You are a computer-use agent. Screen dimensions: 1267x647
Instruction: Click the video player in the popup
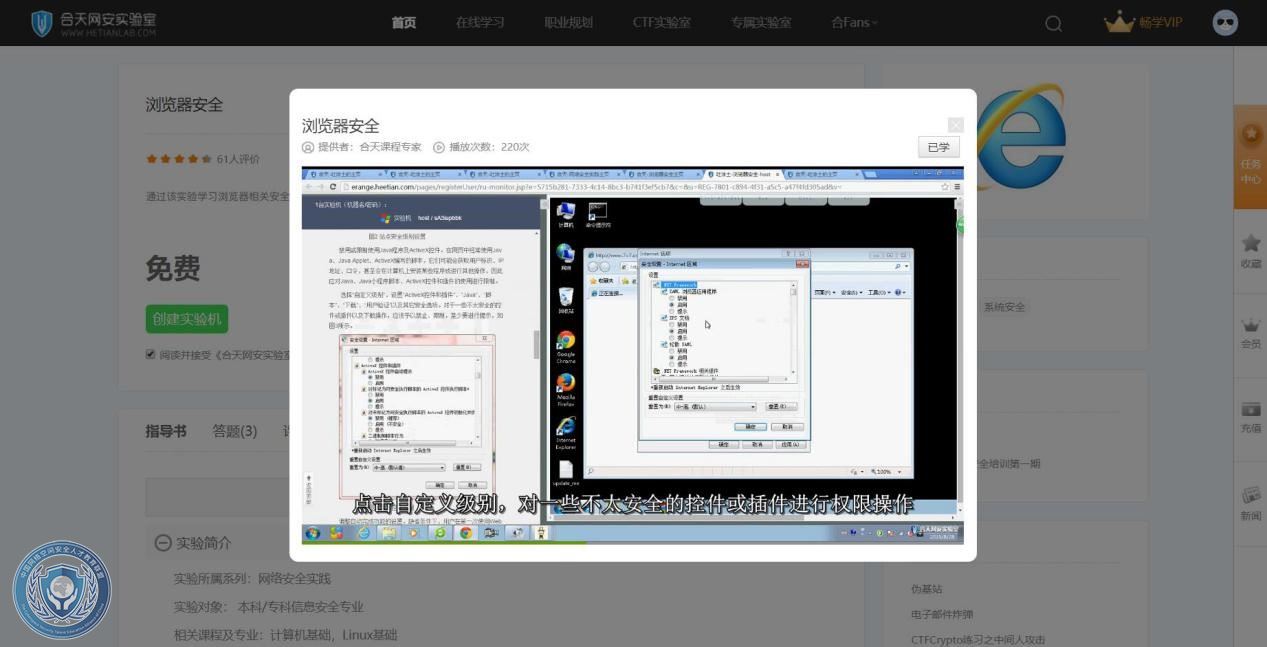633,355
